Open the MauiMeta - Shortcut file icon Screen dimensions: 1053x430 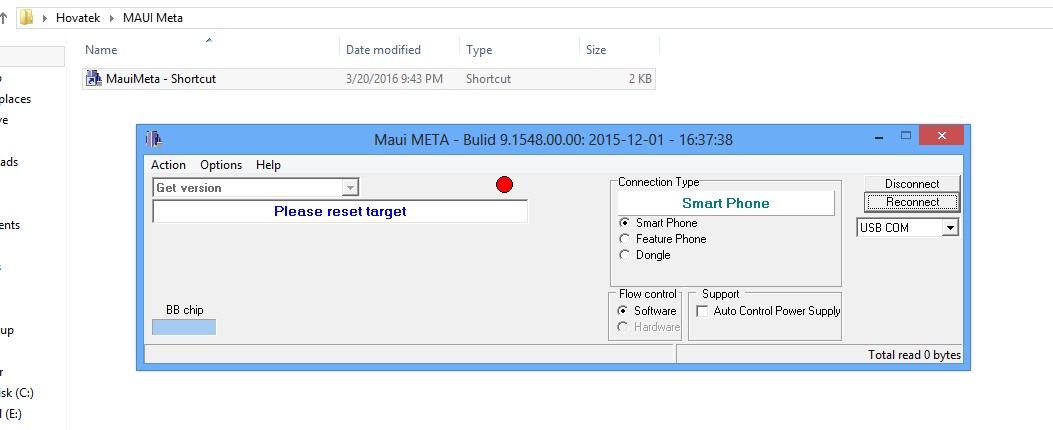coord(94,79)
